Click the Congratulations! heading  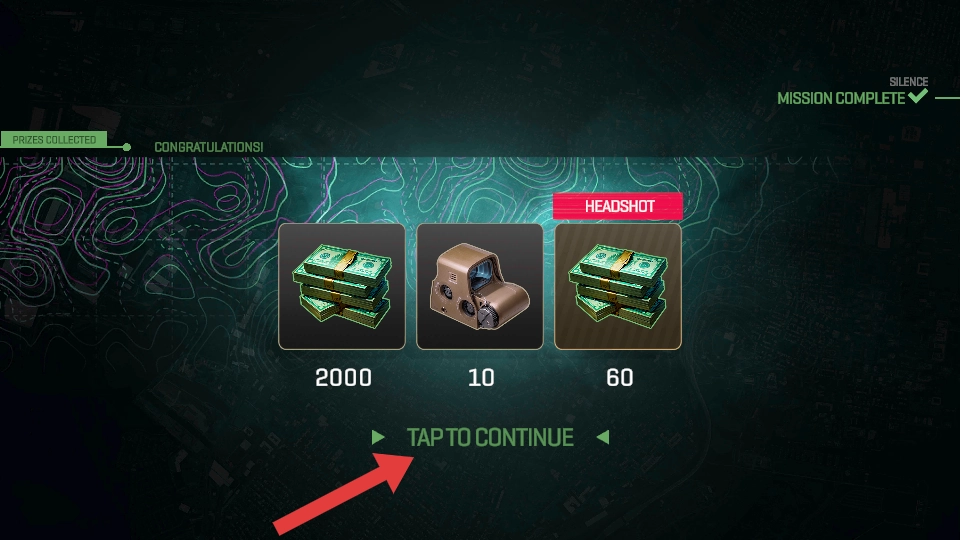point(209,147)
